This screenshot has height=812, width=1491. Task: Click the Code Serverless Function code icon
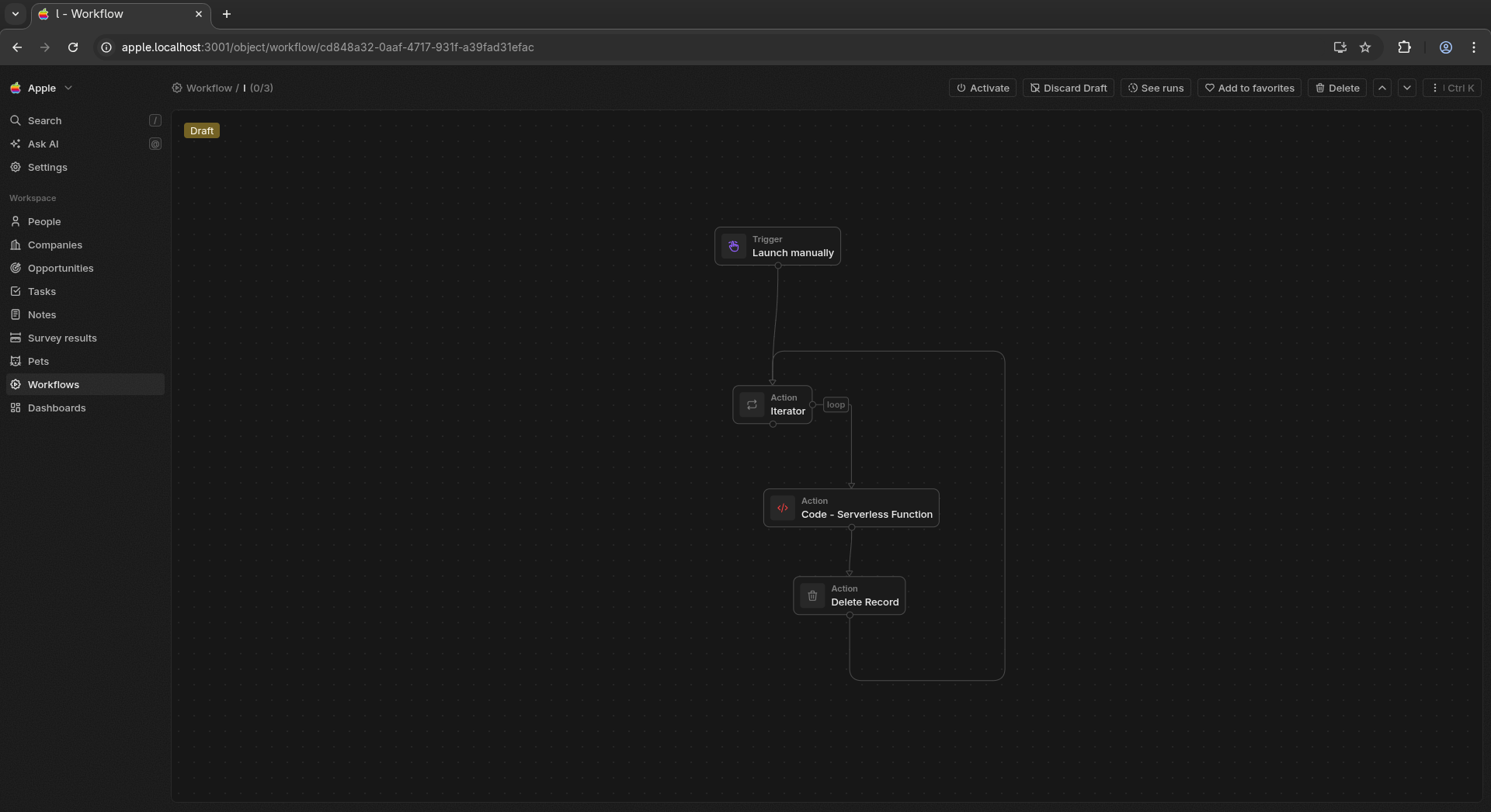point(783,508)
